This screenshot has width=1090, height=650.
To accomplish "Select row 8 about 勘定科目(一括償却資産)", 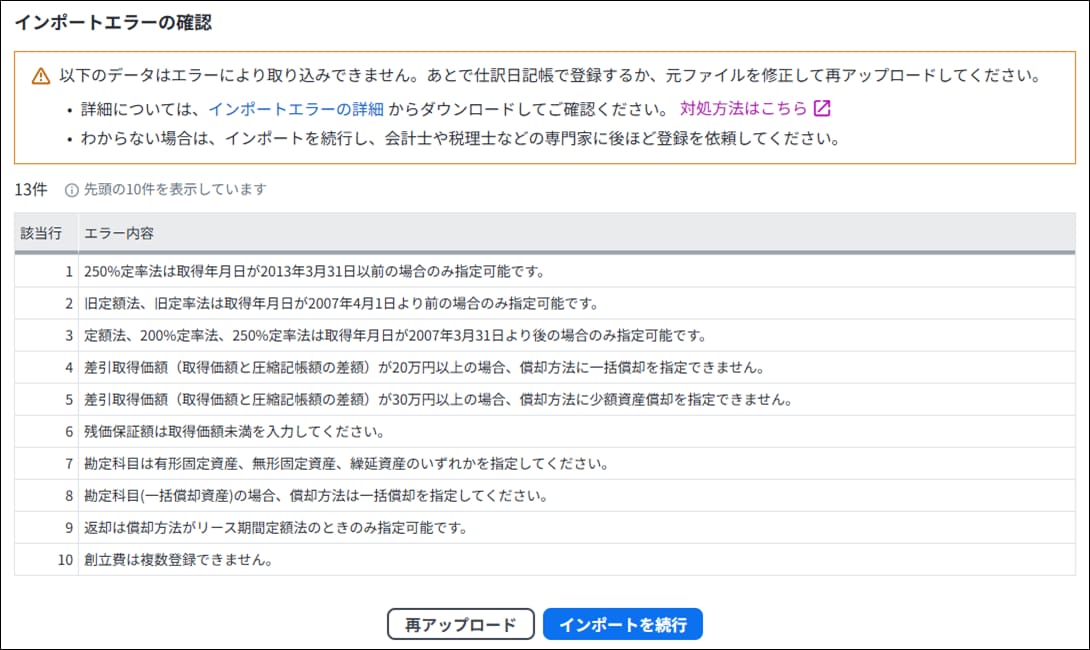I will coord(545,495).
